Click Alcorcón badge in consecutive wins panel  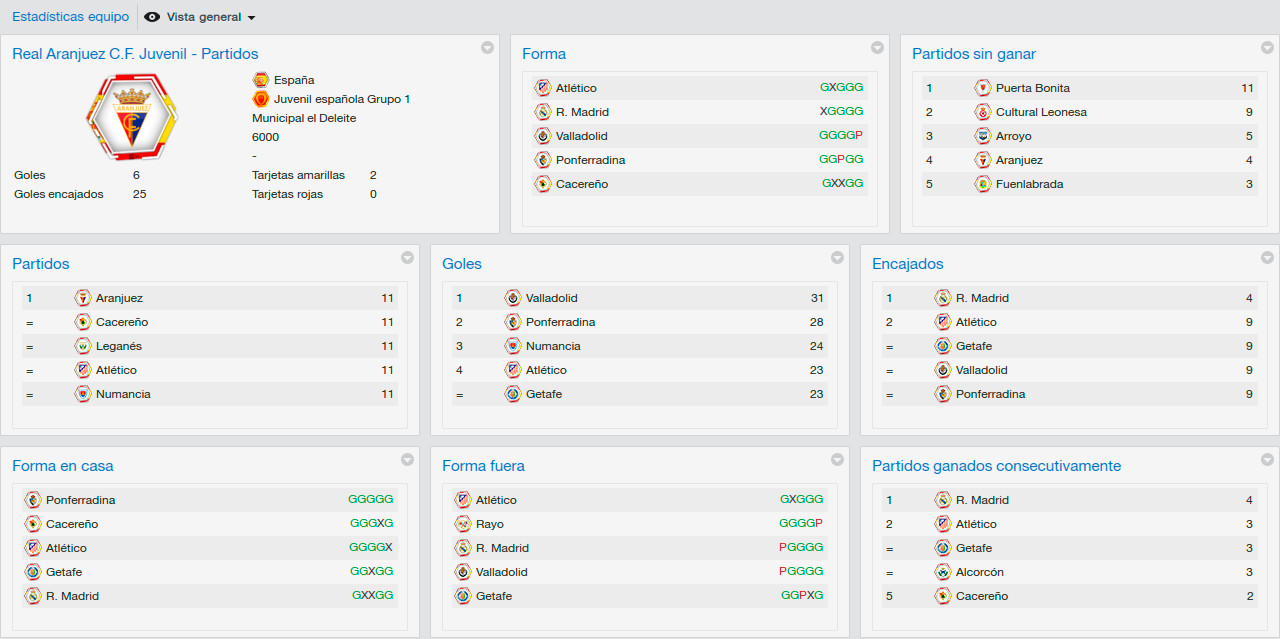pos(943,572)
